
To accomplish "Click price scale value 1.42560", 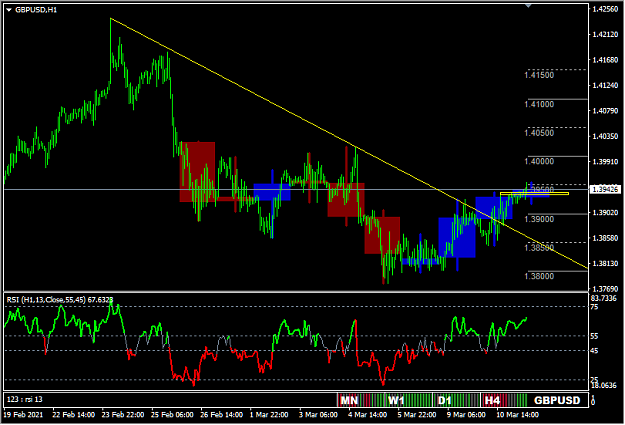I will [x=605, y=9].
